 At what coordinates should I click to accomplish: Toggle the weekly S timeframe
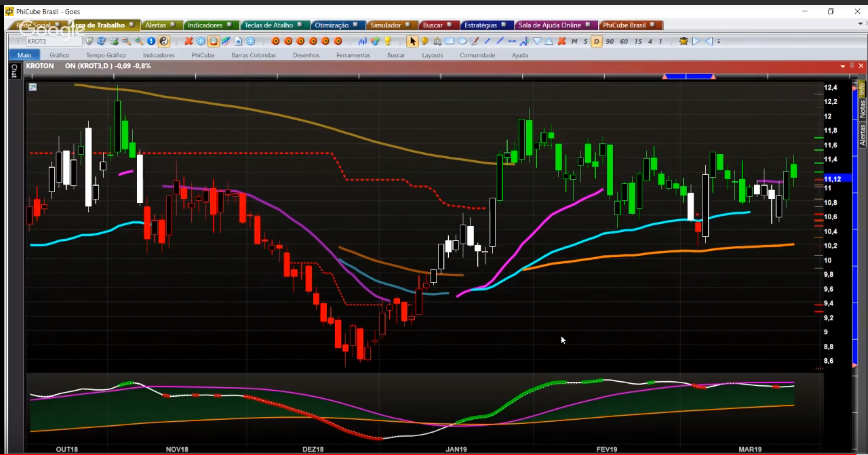pyautogui.click(x=585, y=42)
